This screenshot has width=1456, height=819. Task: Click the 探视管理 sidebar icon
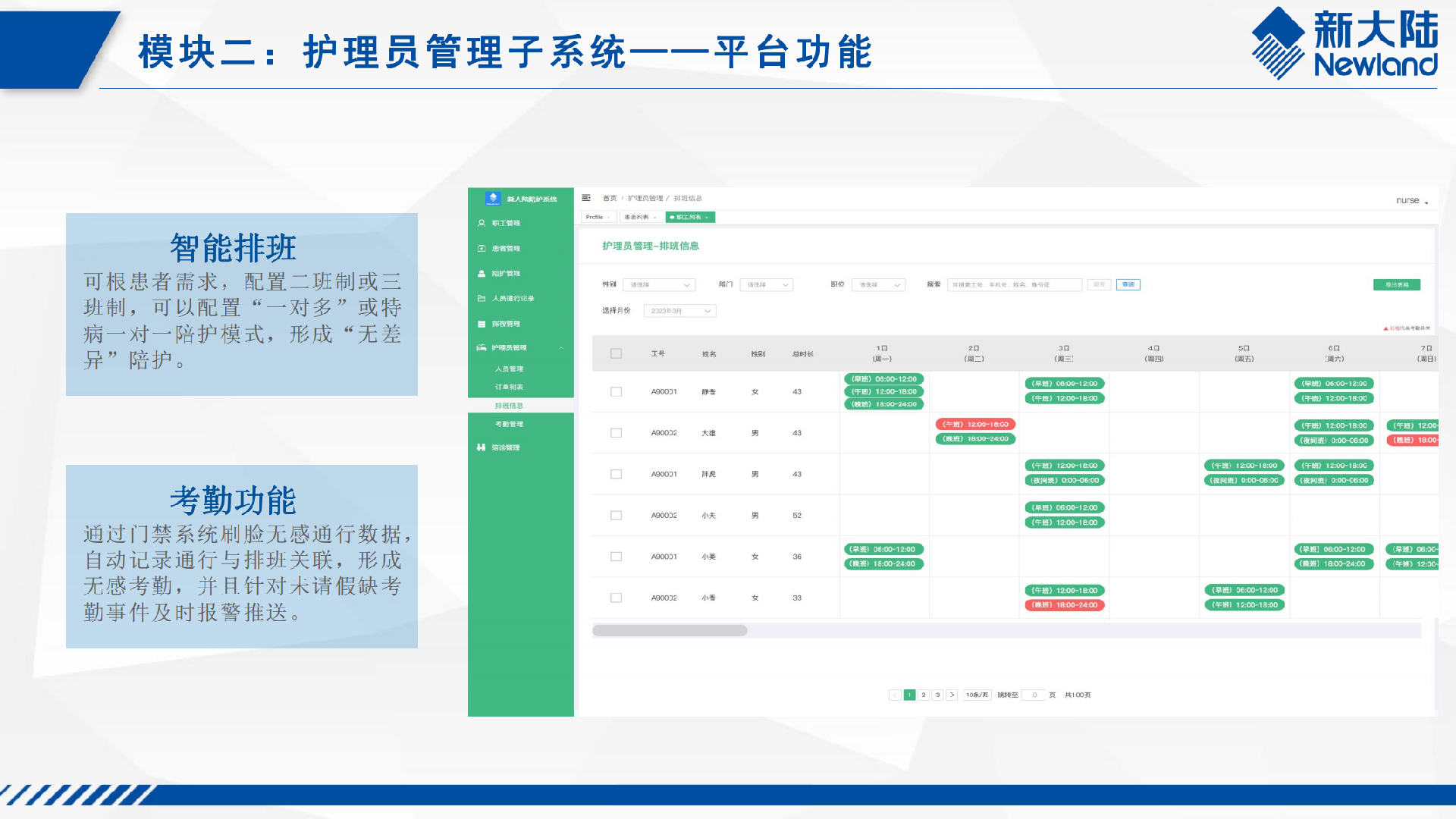click(x=482, y=324)
